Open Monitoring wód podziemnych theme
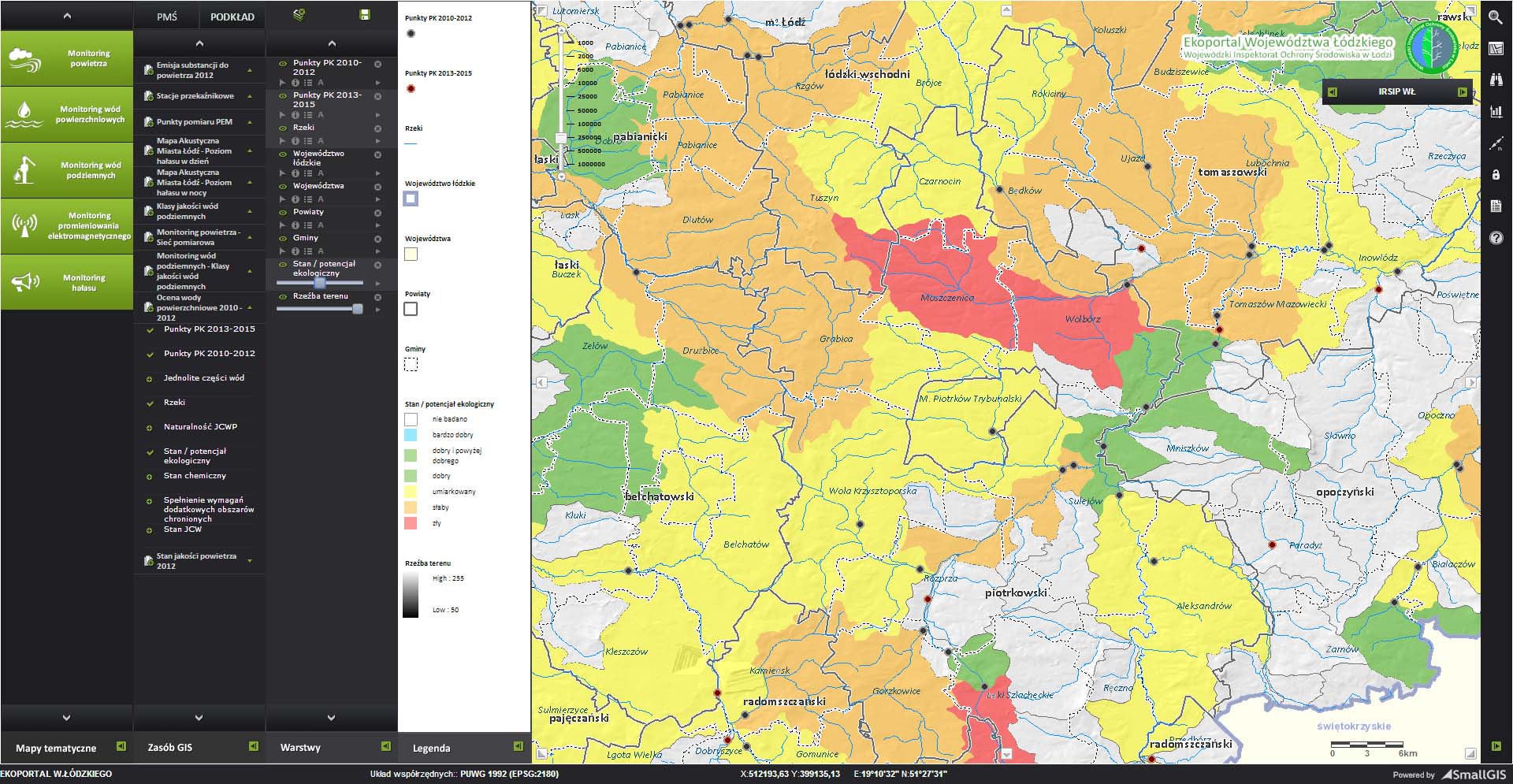 pos(67,171)
